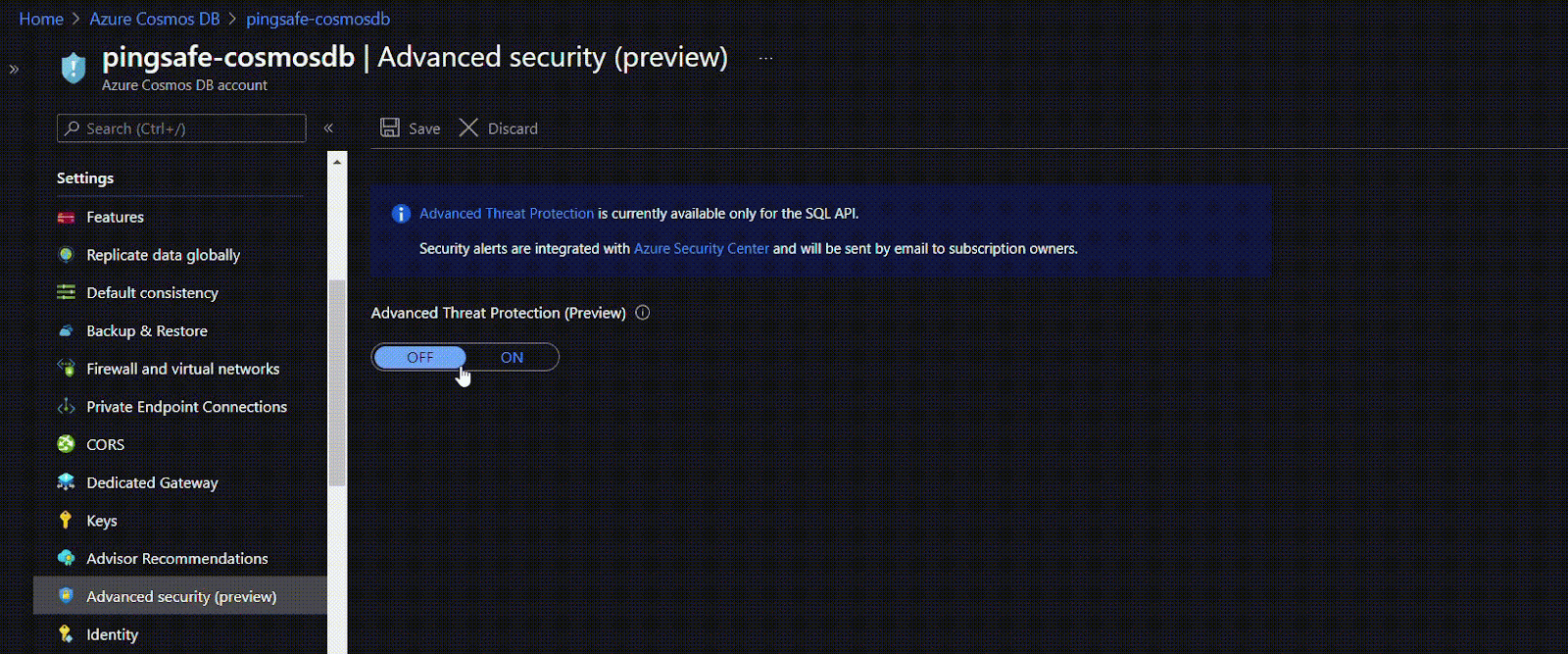Click the Keys icon in Settings

(x=66, y=521)
